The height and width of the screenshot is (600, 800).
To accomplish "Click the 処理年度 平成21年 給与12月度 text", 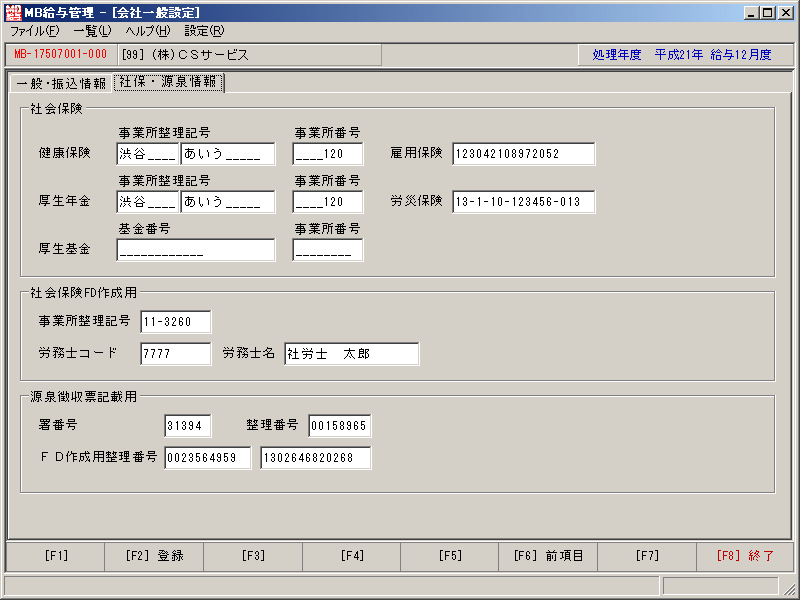I will point(682,55).
